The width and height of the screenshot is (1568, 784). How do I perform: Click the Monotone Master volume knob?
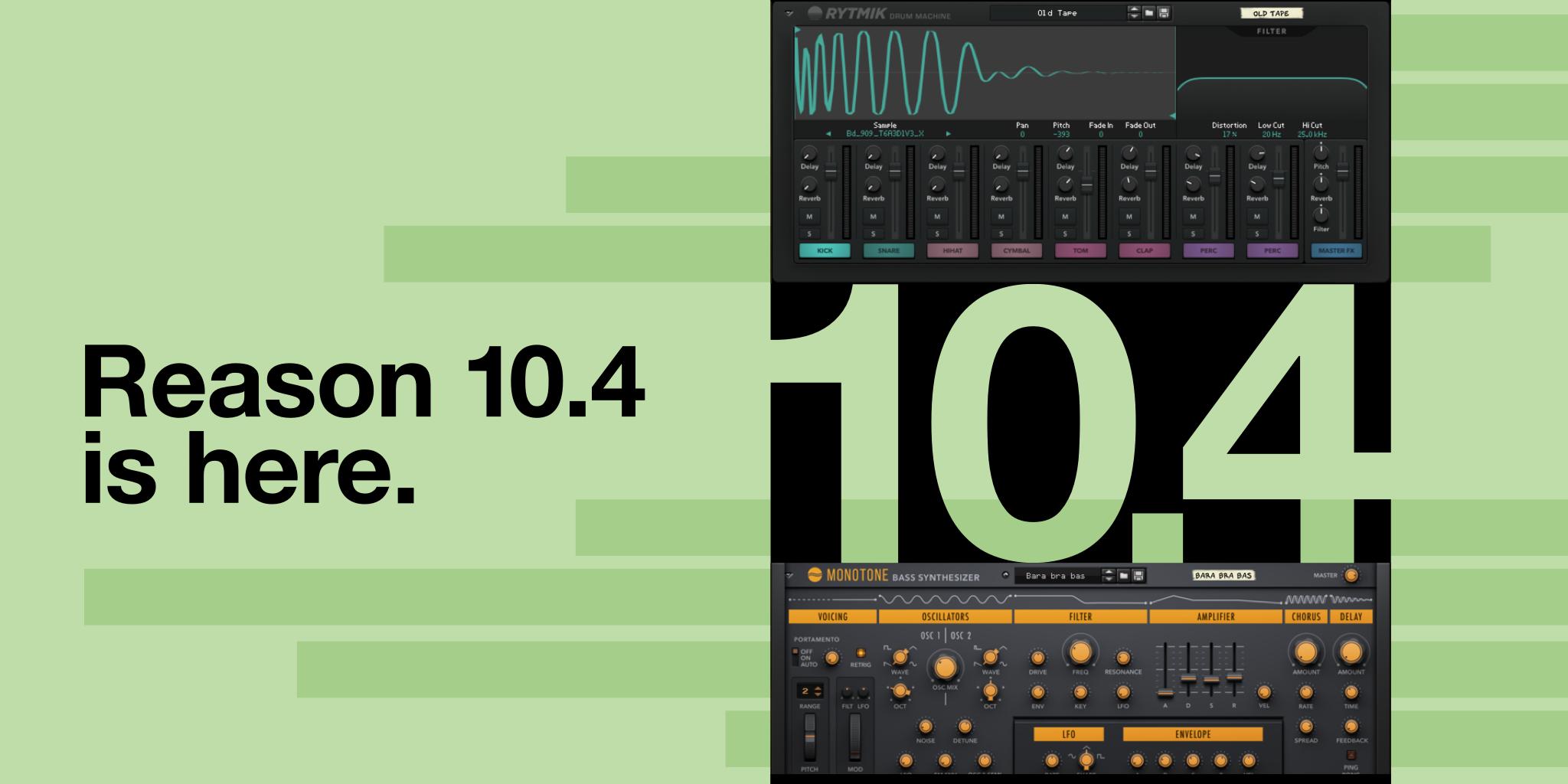coord(1351,576)
